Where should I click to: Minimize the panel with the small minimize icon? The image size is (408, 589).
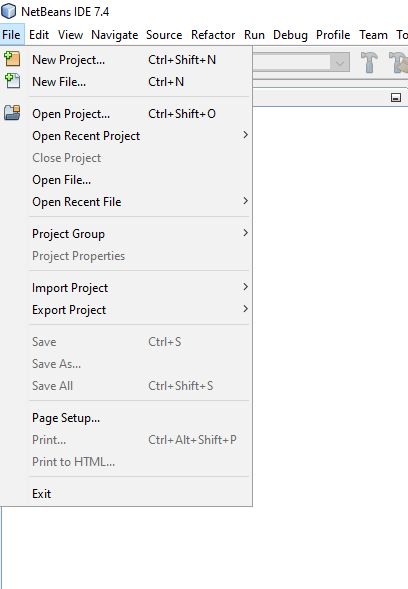396,98
